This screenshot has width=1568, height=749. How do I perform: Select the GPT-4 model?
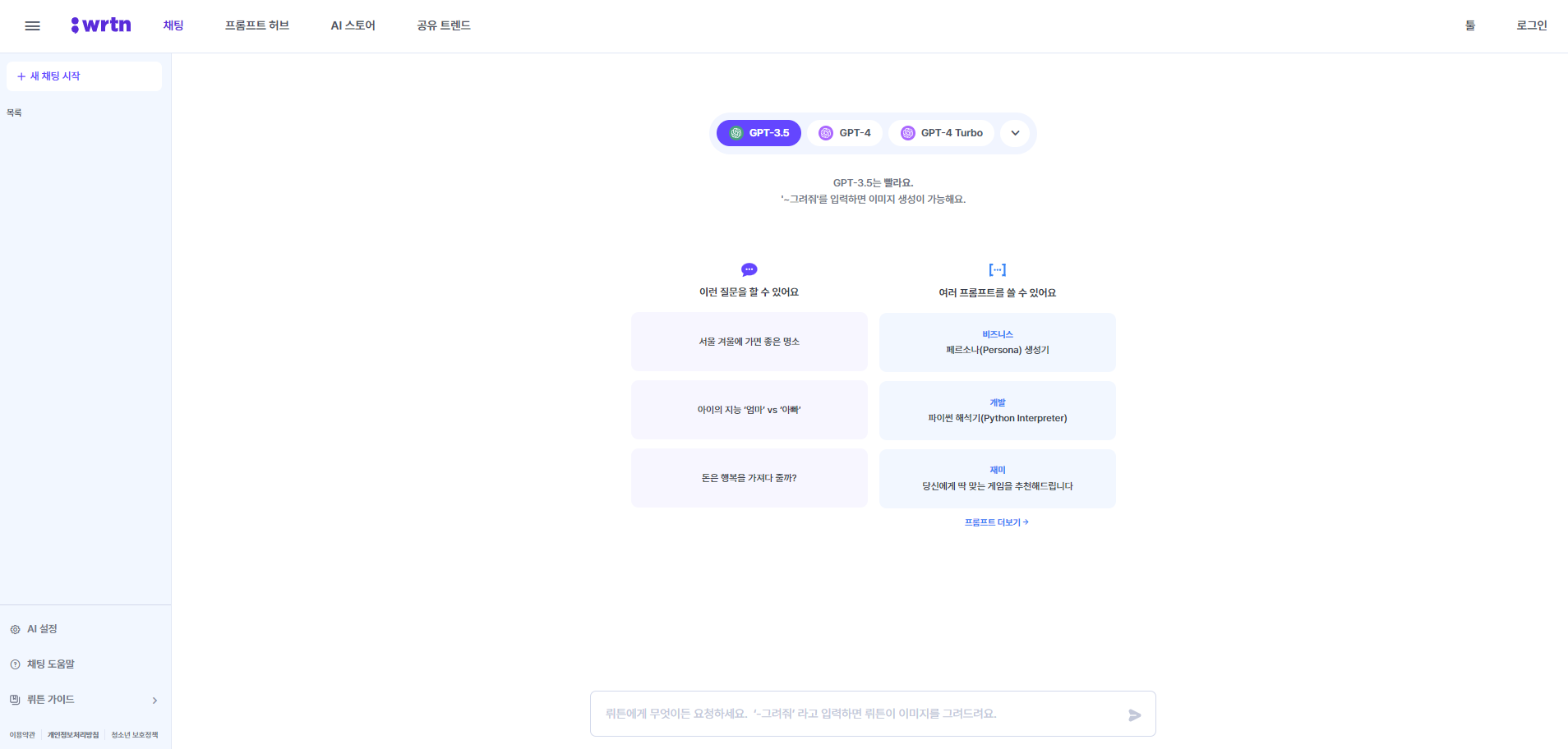[845, 132]
